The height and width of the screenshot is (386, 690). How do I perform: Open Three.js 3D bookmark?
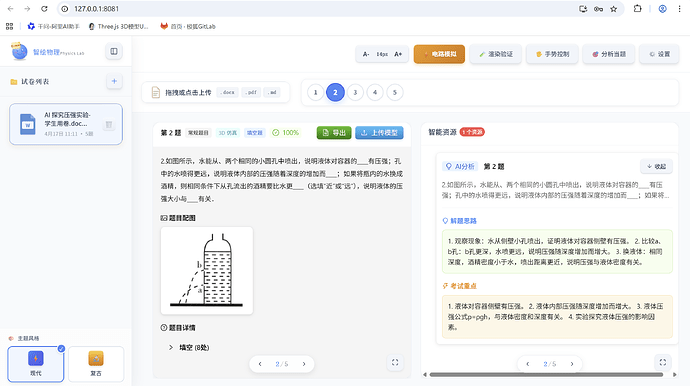[x=119, y=26]
